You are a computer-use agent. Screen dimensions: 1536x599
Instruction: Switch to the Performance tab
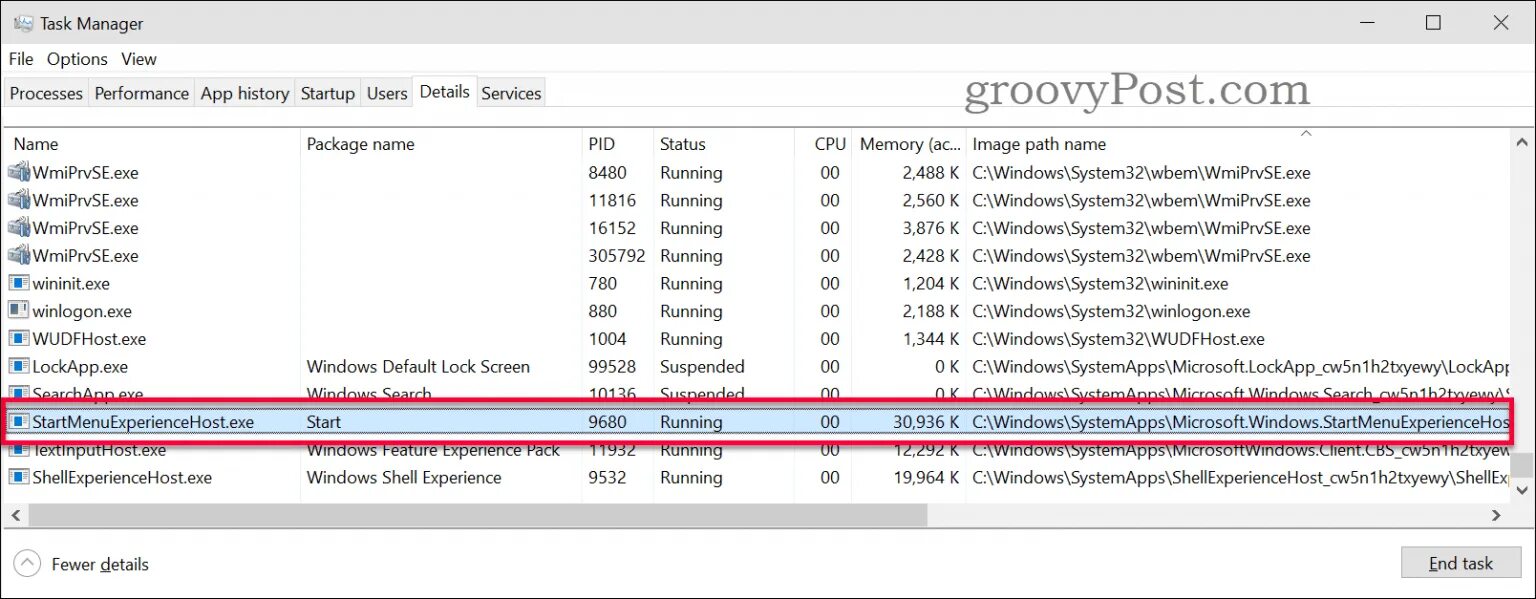point(141,93)
